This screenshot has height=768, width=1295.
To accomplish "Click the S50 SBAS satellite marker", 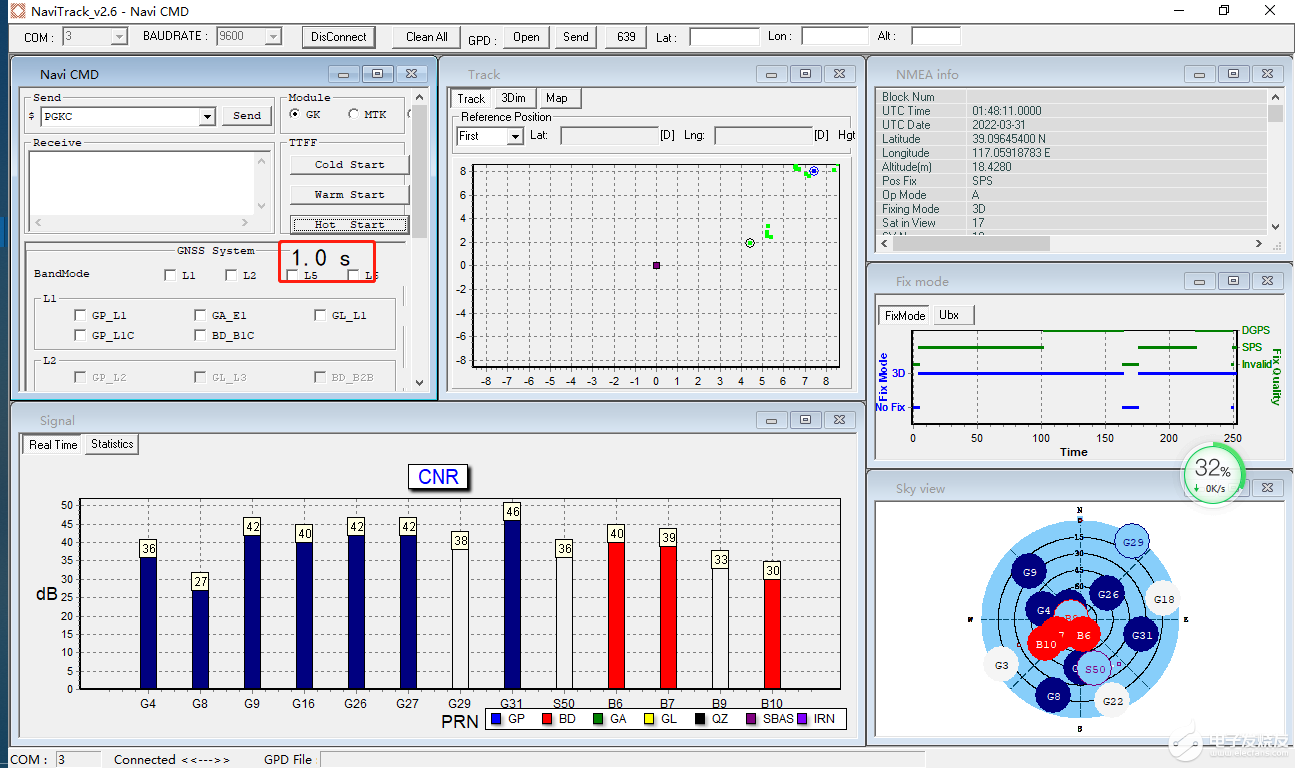I will click(1095, 669).
